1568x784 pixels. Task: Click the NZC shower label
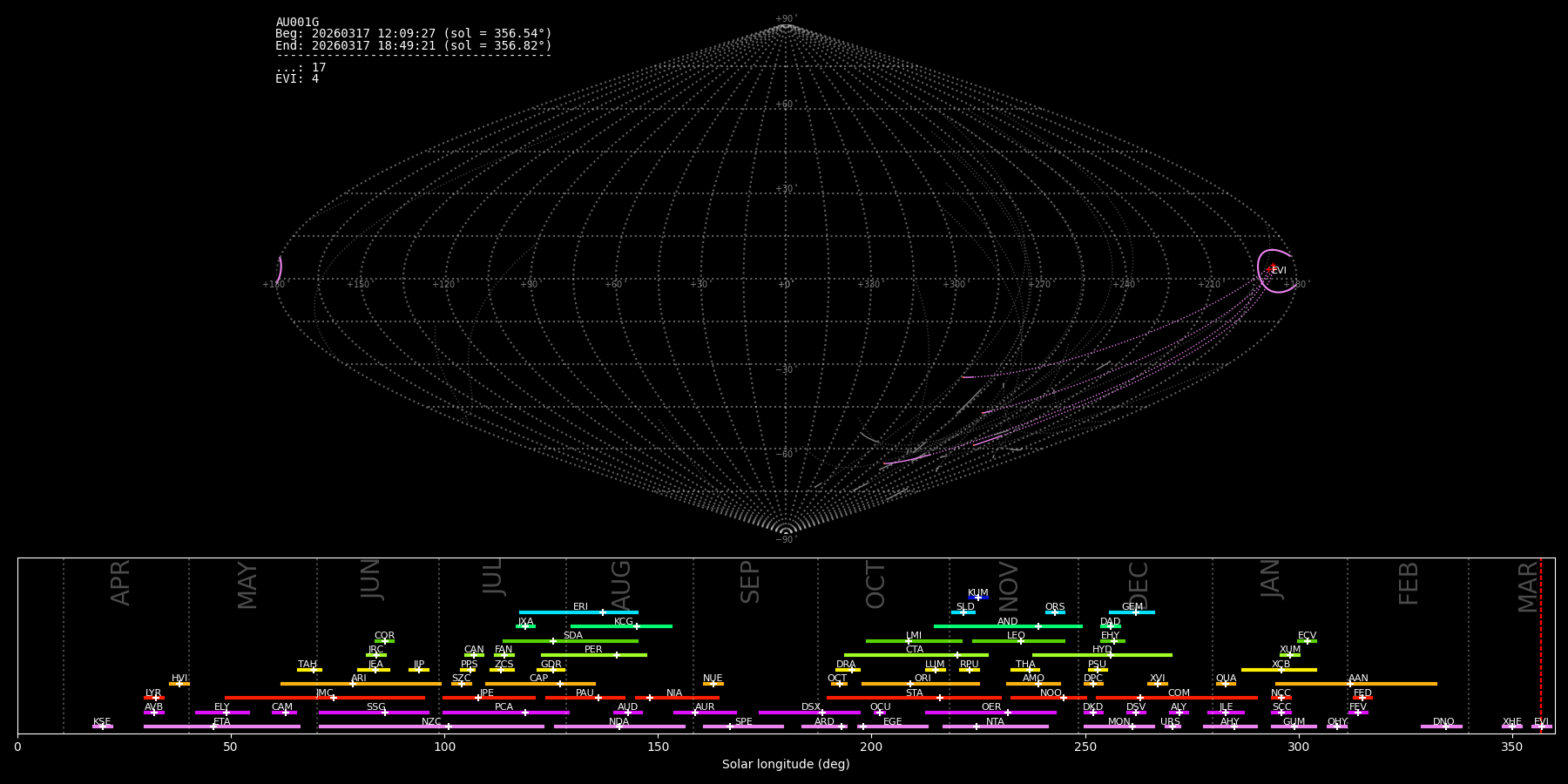pos(431,722)
